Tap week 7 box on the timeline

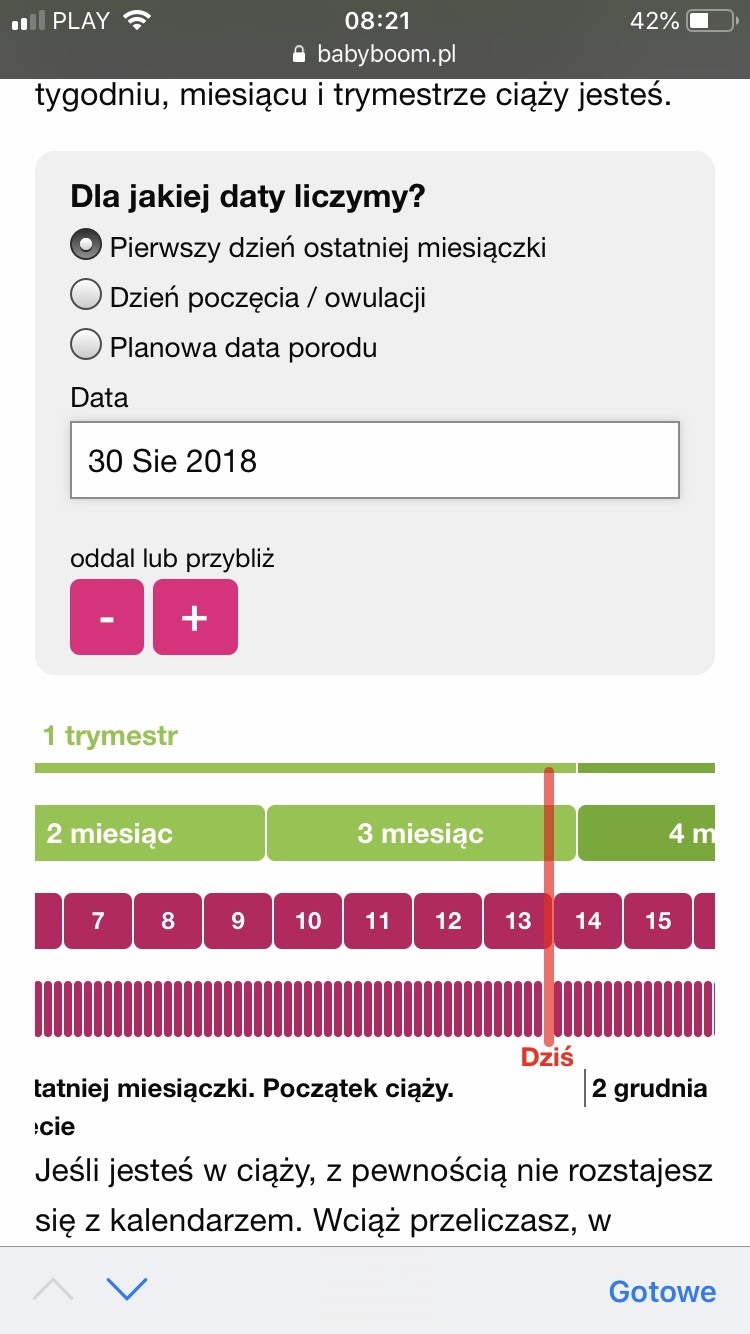[x=98, y=921]
